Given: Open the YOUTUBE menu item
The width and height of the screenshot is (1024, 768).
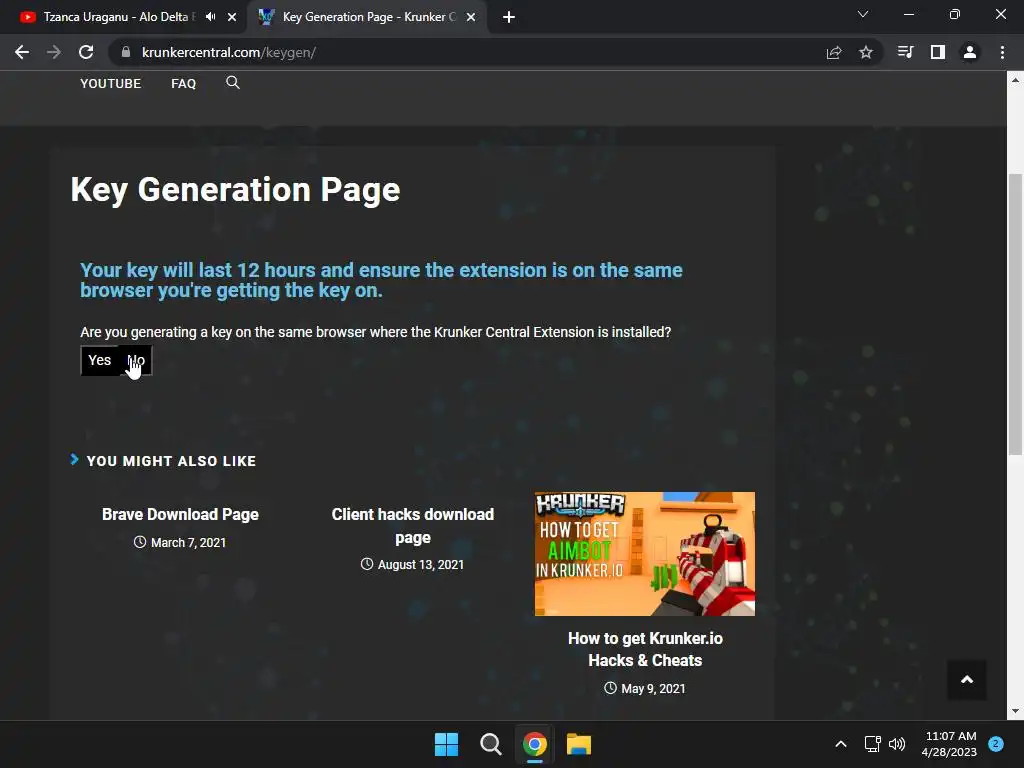Looking at the screenshot, I should [x=110, y=84].
